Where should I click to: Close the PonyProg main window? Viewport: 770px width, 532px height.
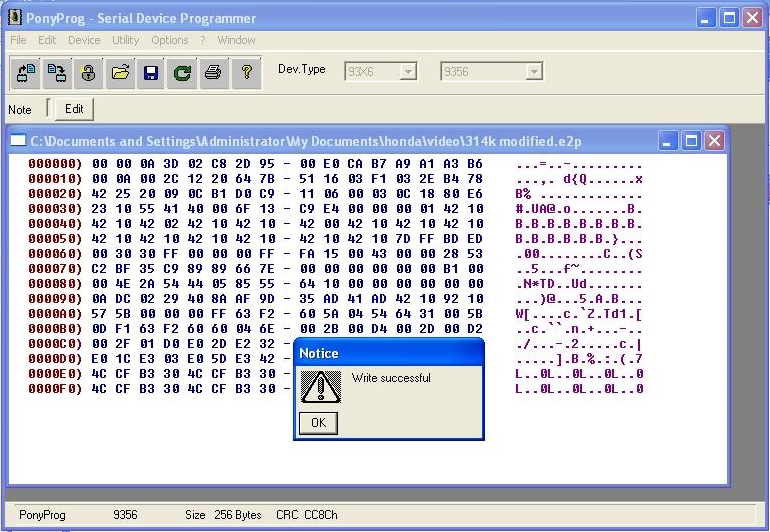coord(752,18)
